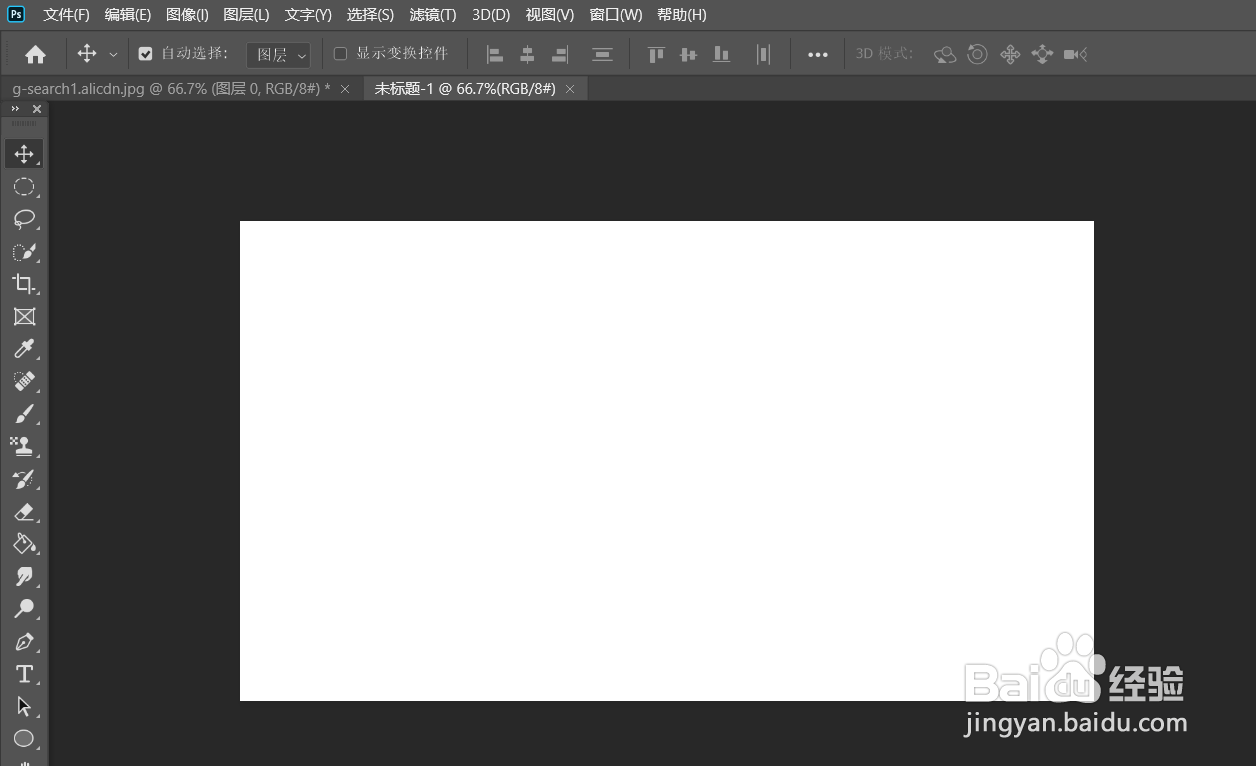Open the 选择(S) menu
This screenshot has width=1256, height=766.
[370, 14]
